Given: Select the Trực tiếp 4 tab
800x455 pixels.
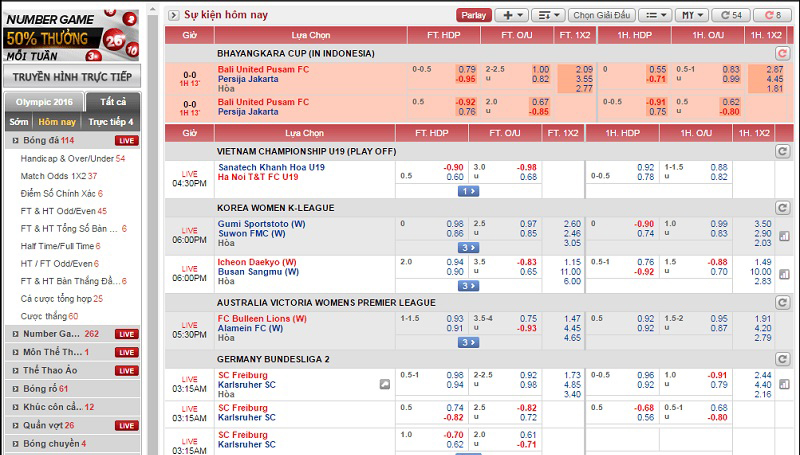Looking at the screenshot, I should [x=110, y=122].
